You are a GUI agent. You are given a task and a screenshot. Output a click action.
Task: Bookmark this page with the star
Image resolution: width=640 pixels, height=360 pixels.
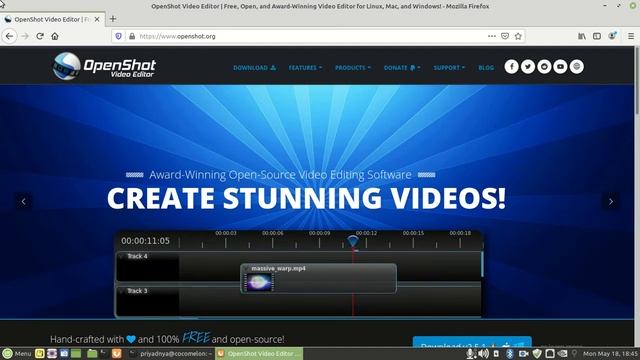pos(518,36)
